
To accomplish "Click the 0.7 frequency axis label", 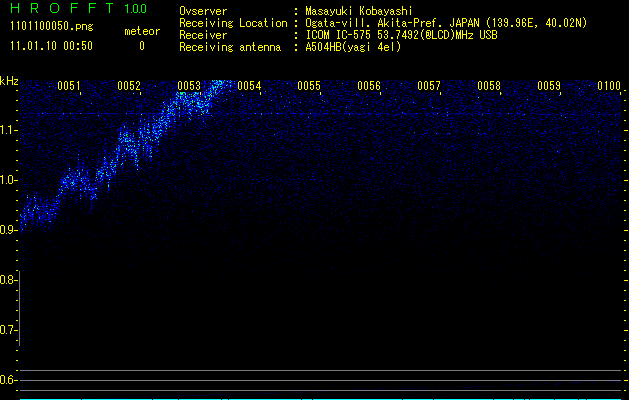I will 8,330.
